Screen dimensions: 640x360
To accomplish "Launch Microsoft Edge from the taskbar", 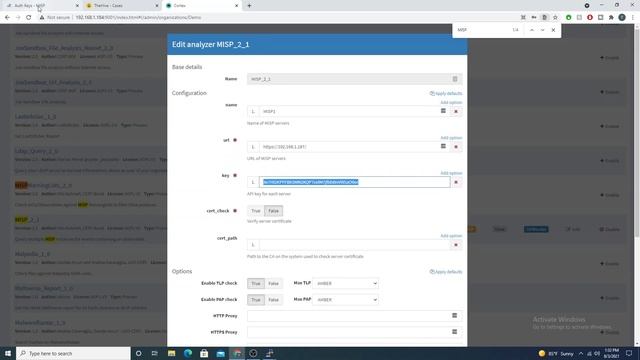I will [x=188, y=353].
